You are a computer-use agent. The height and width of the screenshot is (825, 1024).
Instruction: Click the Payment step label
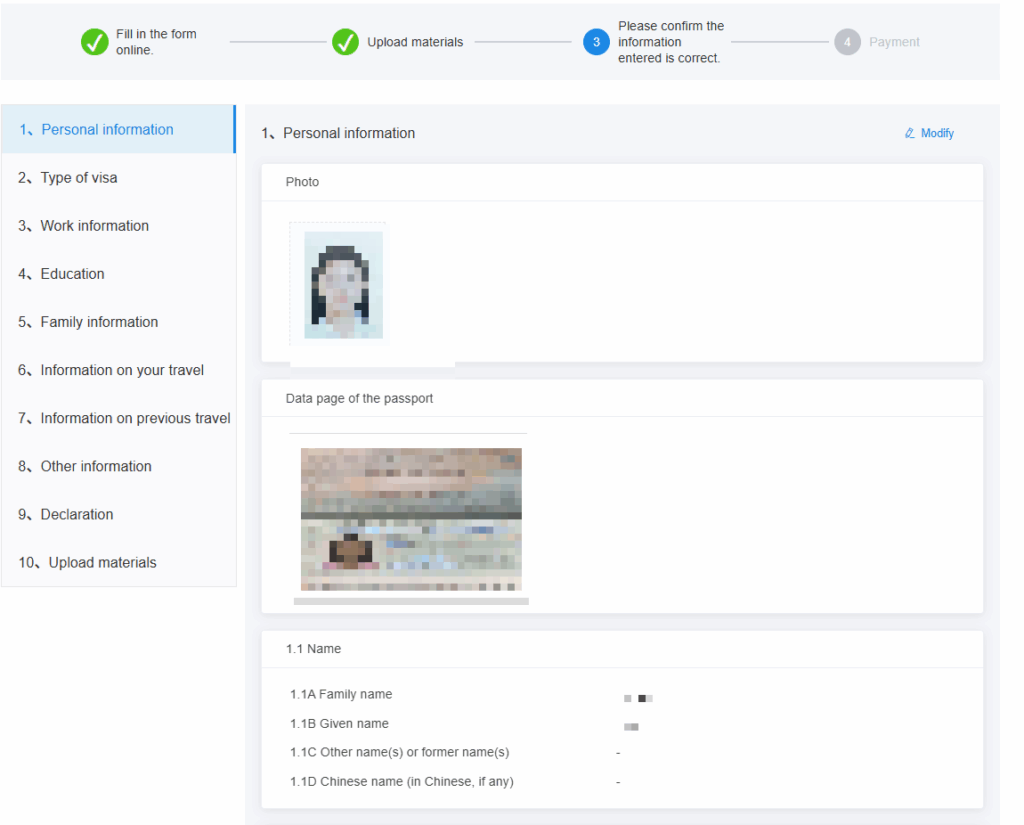894,42
